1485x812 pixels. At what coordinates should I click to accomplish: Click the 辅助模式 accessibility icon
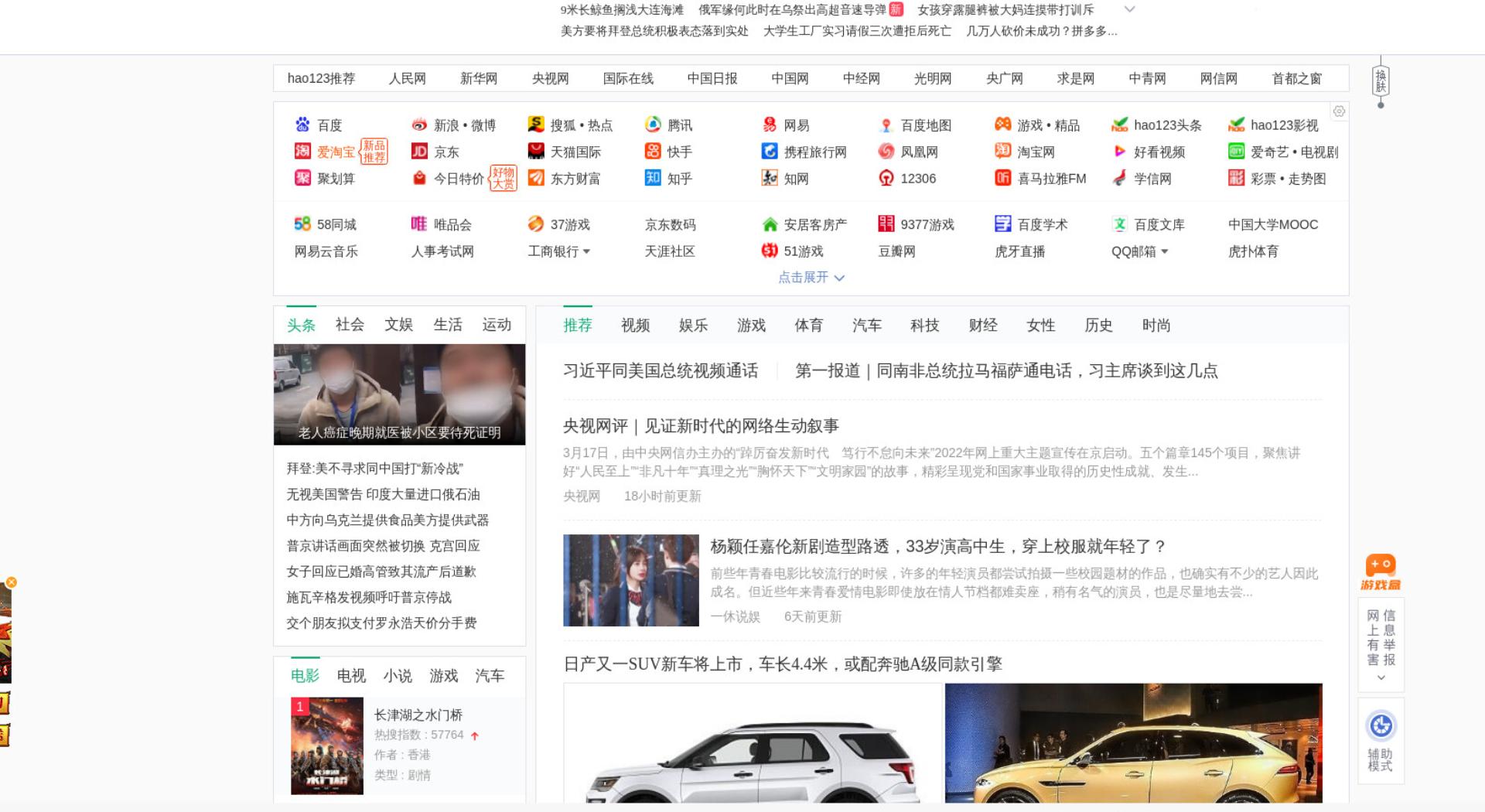pyautogui.click(x=1381, y=726)
